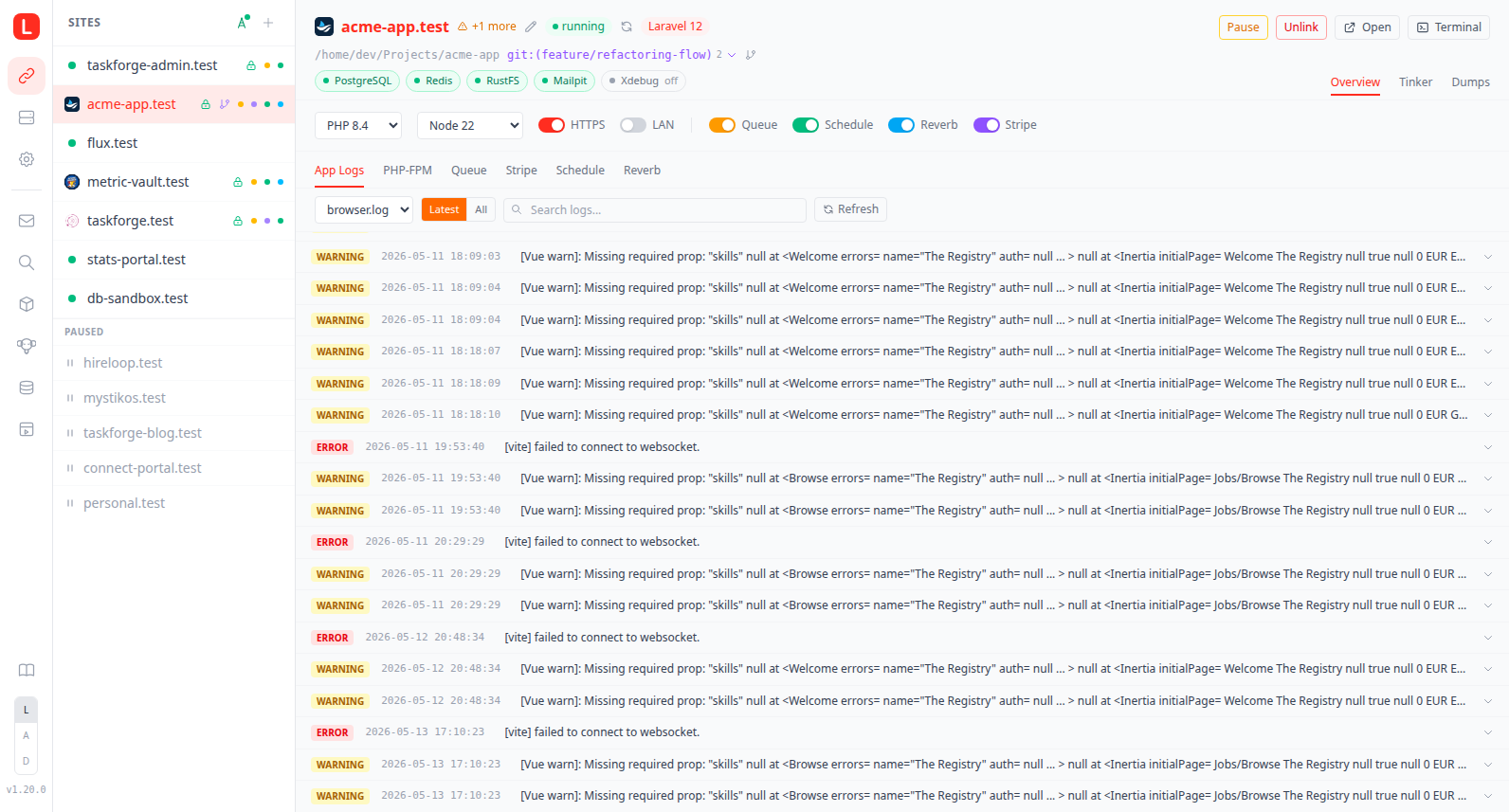Screen dimensions: 1509x812
Task: Click the taskforge.test lock icon
Action: tap(238, 221)
